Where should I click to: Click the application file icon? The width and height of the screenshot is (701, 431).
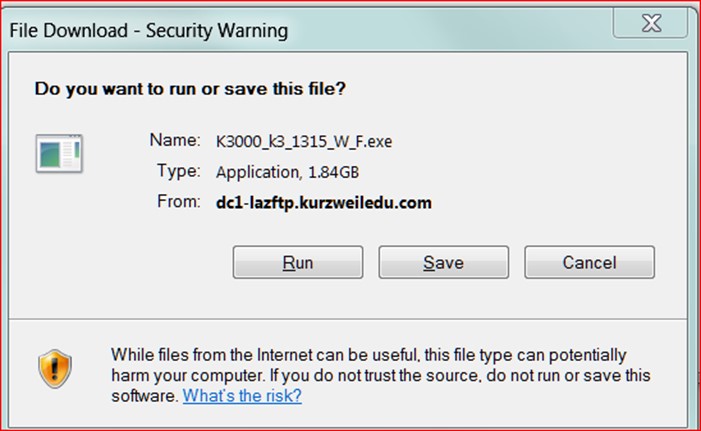pos(59,153)
